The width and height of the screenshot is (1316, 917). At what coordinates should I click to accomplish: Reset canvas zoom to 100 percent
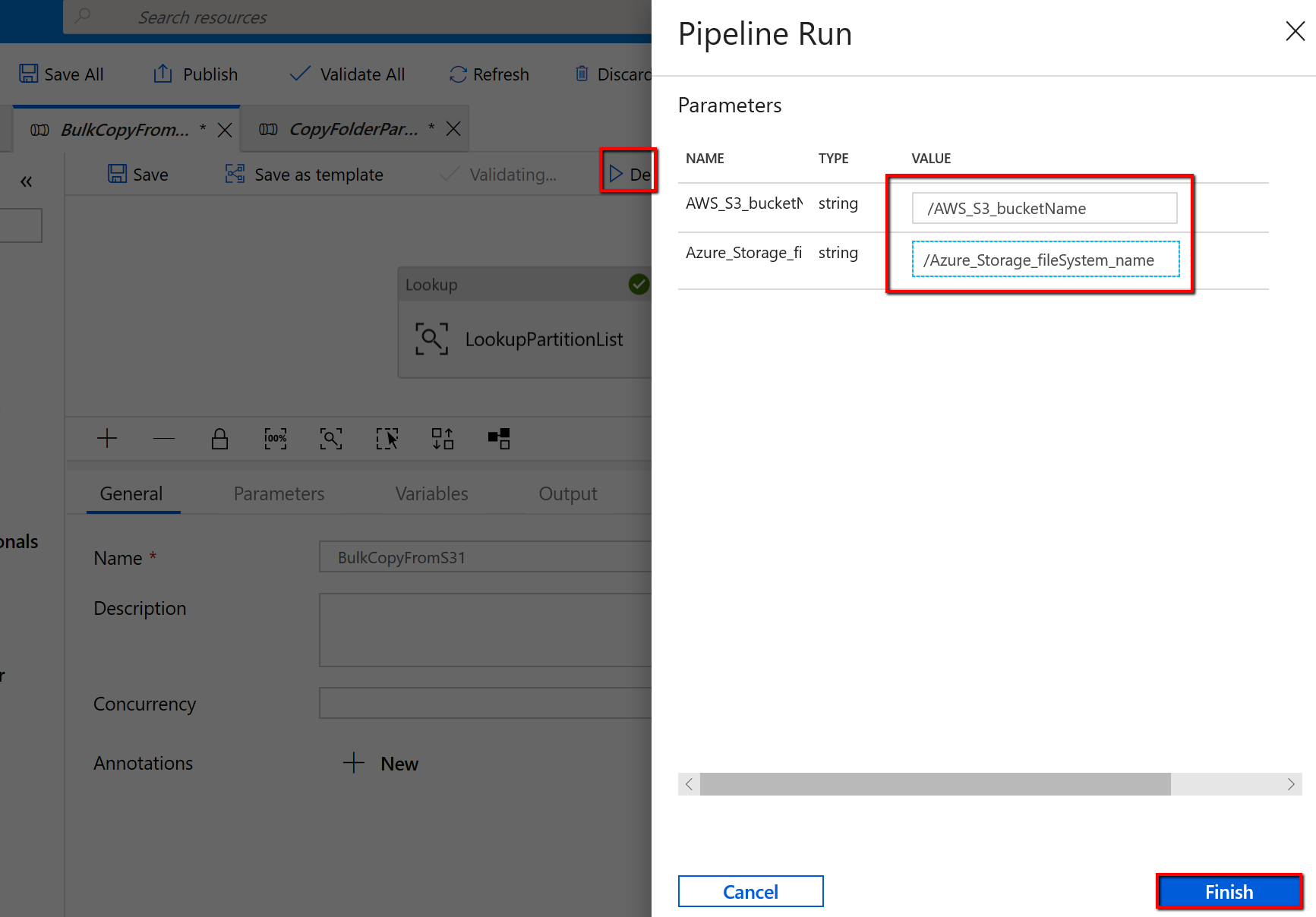275,439
